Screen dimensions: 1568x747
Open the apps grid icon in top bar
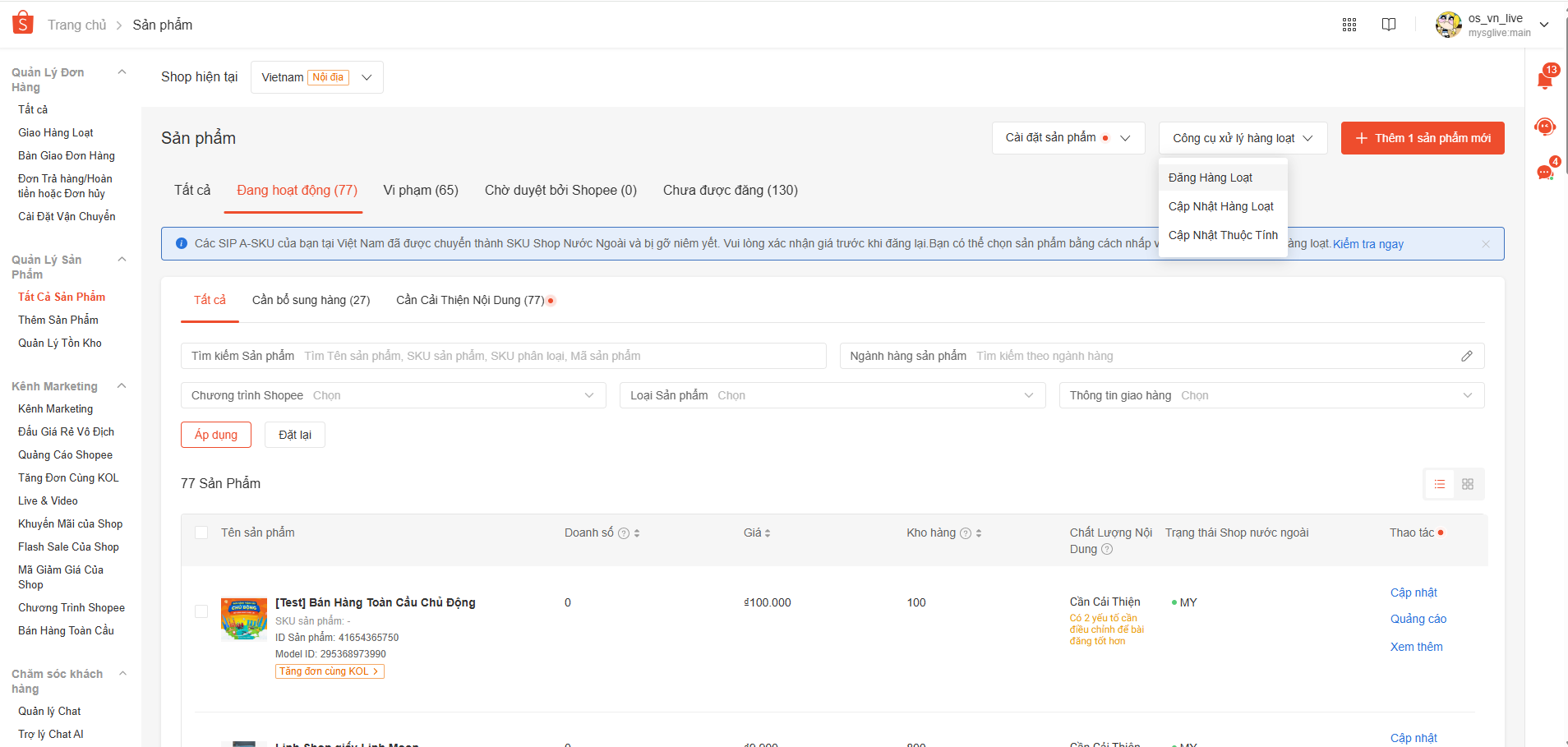(1349, 24)
